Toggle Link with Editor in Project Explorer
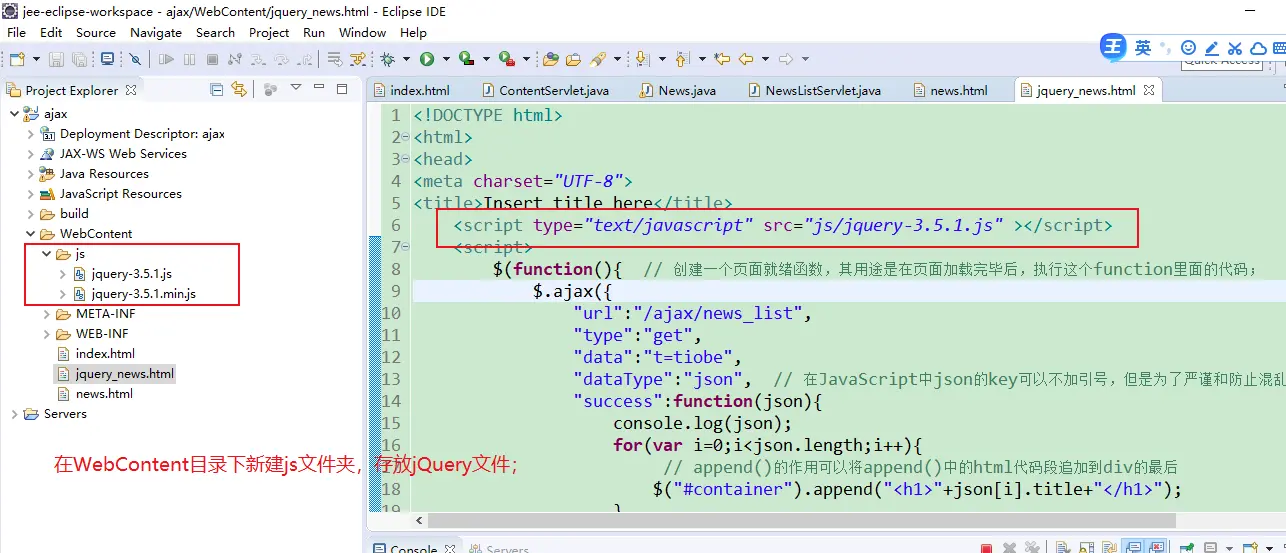The height and width of the screenshot is (553, 1286). (238, 90)
